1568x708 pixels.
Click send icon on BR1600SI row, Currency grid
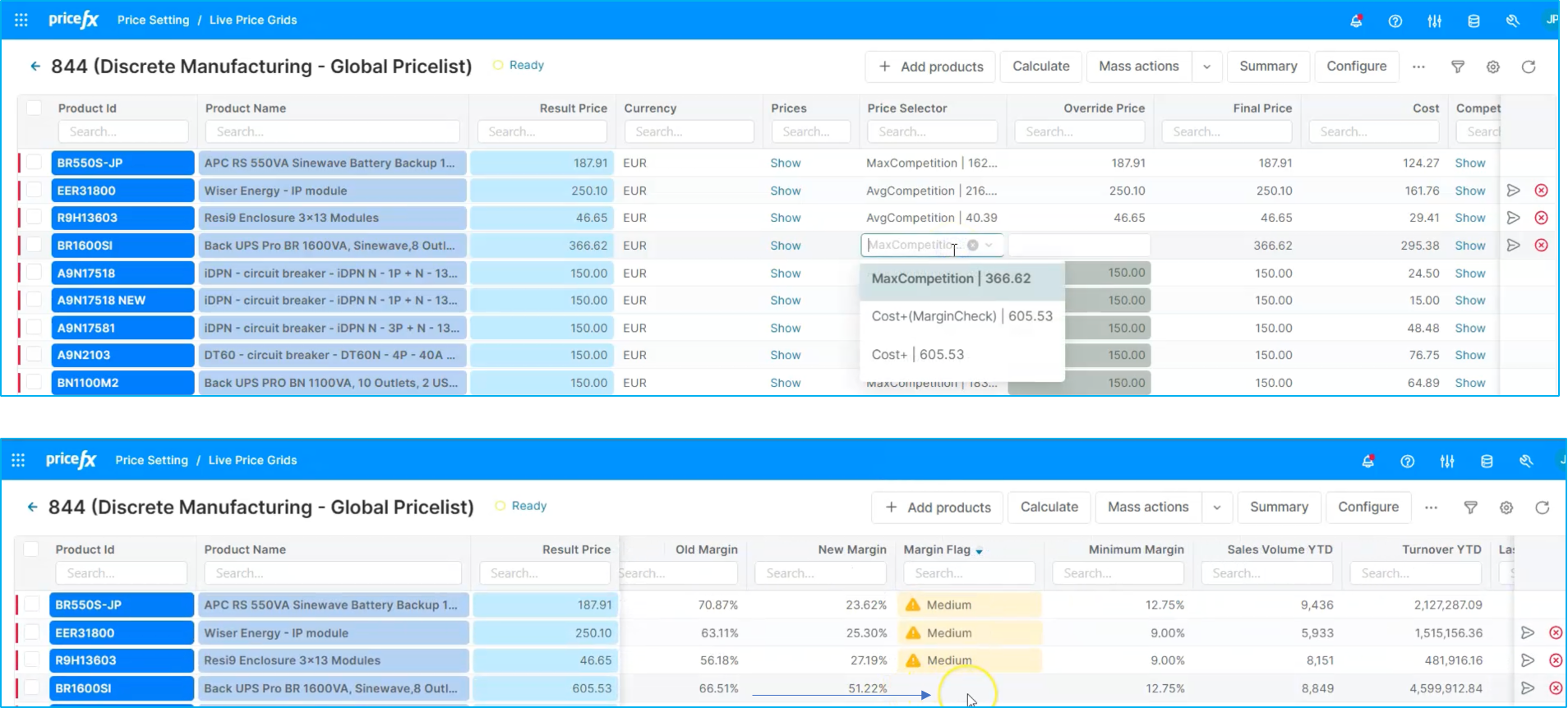pyautogui.click(x=1514, y=245)
